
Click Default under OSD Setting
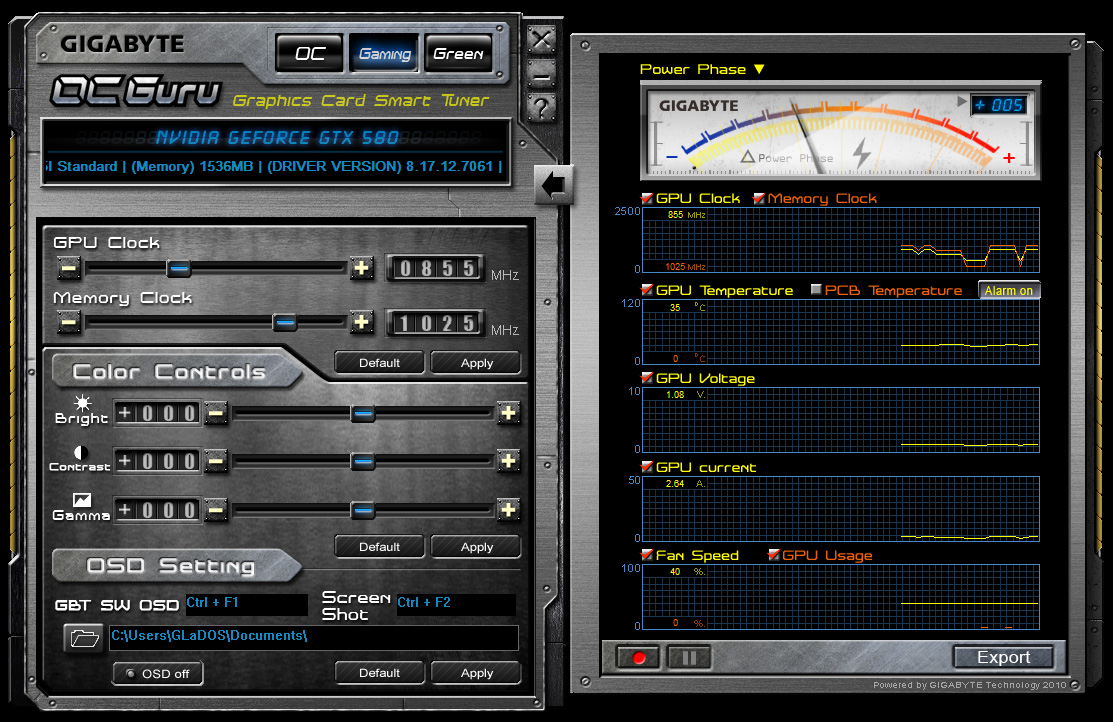(379, 673)
